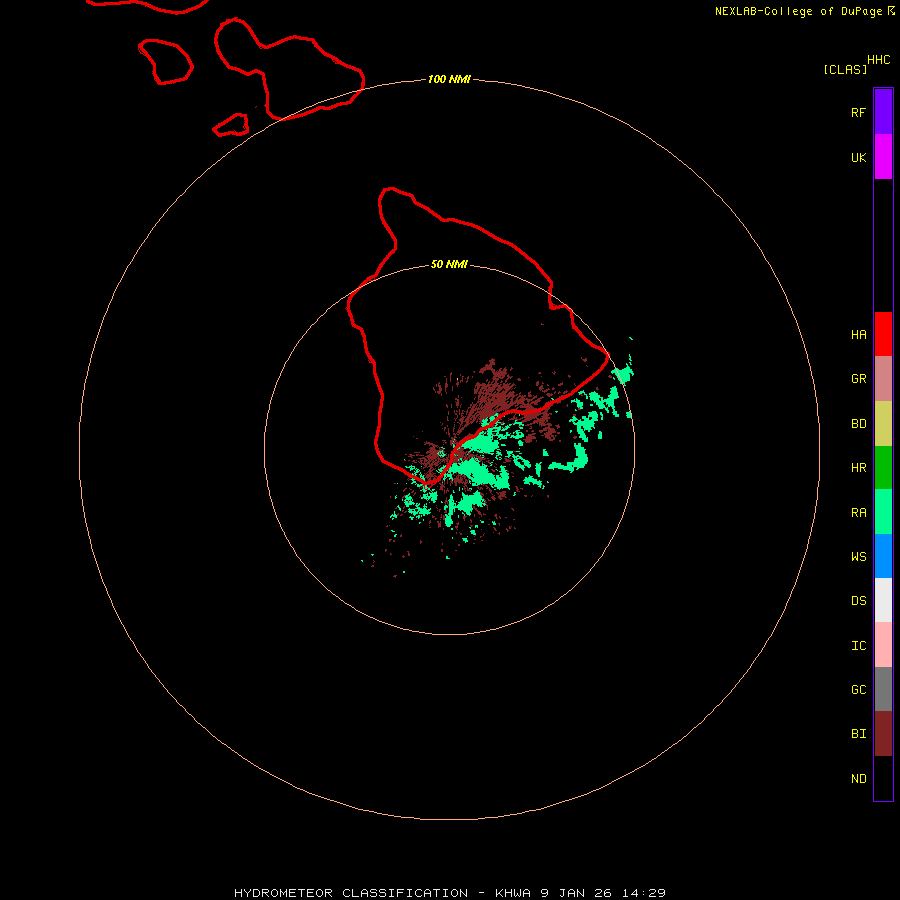Click the RF legend label
The height and width of the screenshot is (900, 900).
pos(858,112)
